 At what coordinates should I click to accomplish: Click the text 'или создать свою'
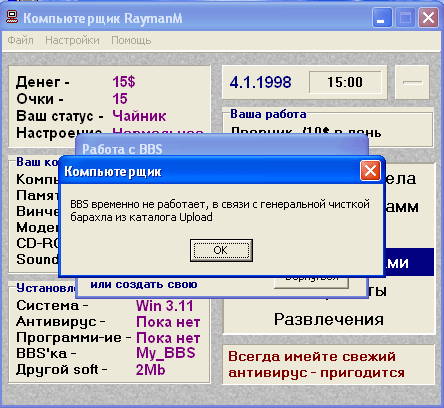pyautogui.click(x=144, y=284)
